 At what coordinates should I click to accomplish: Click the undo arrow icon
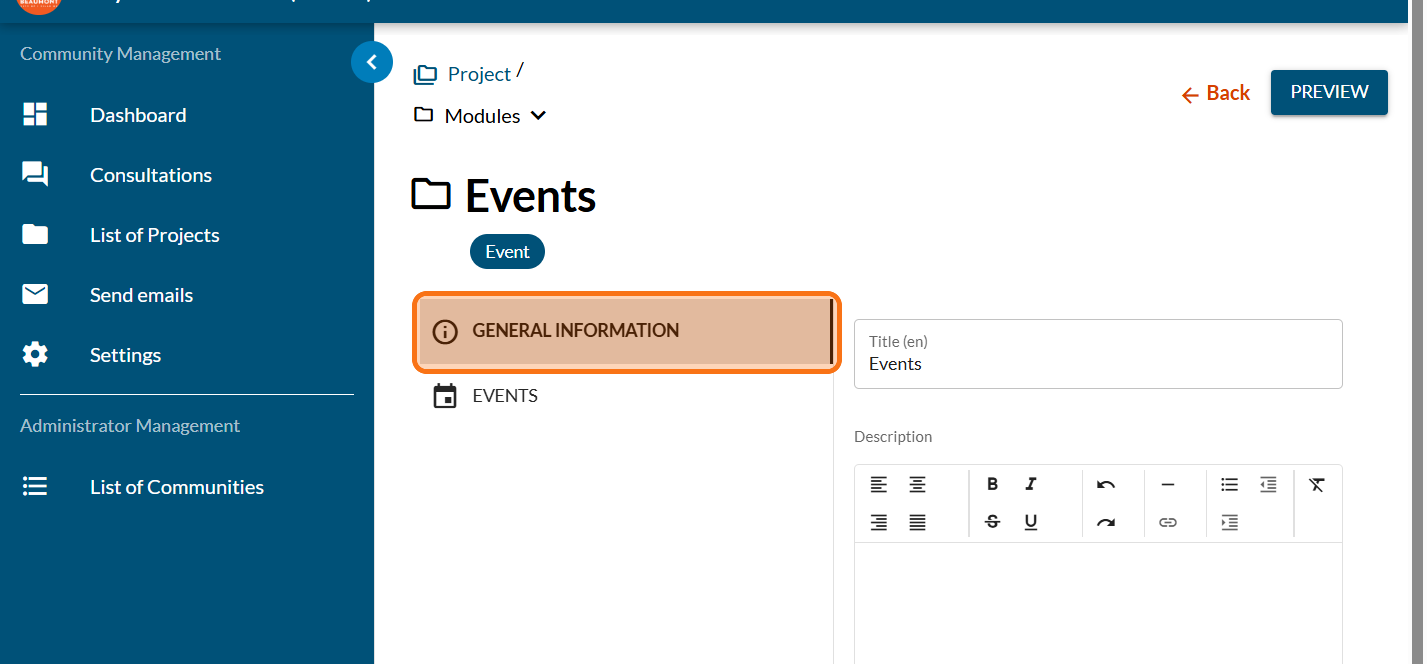[x=1105, y=484]
